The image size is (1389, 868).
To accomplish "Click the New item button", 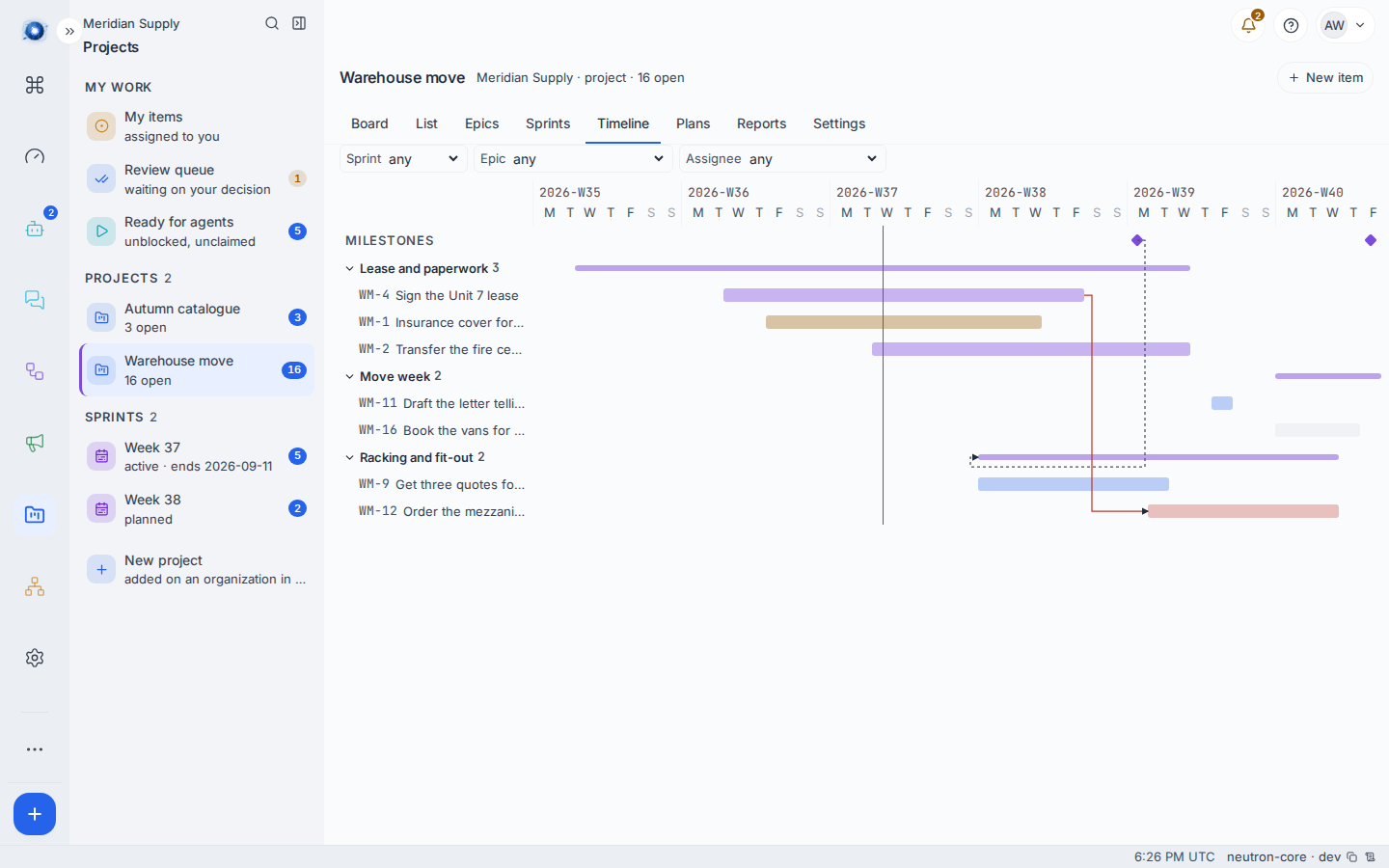I will (x=1325, y=77).
